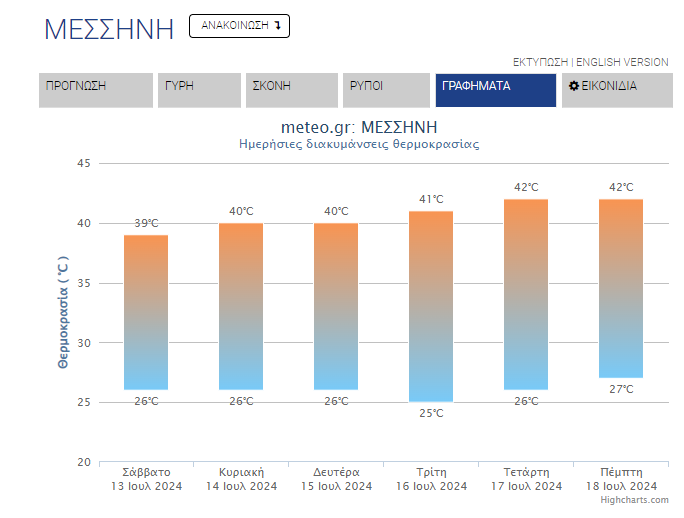The height and width of the screenshot is (518, 684).
Task: Click the y-axis value 20
Action: tap(84, 462)
